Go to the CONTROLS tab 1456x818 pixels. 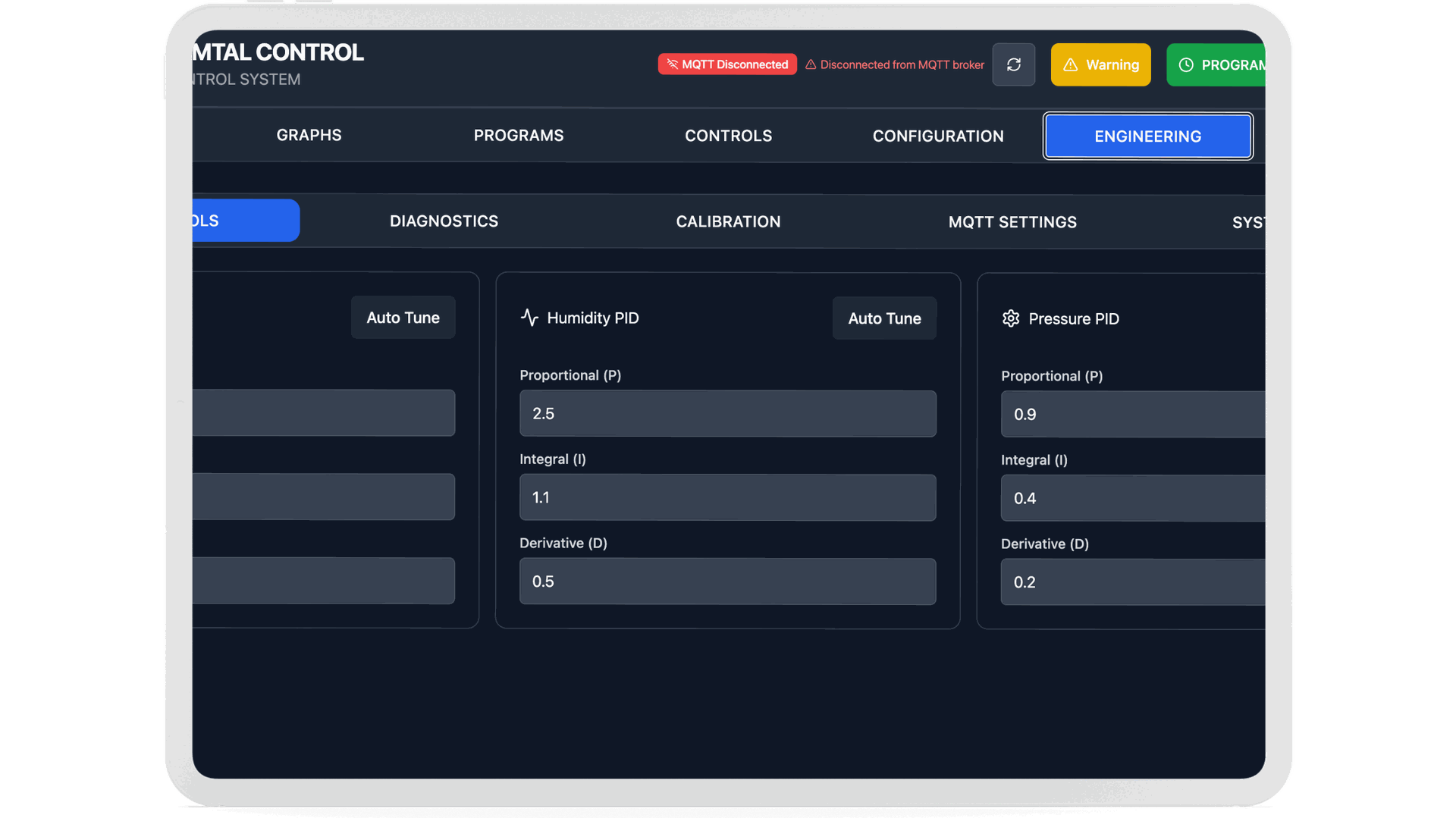click(728, 136)
